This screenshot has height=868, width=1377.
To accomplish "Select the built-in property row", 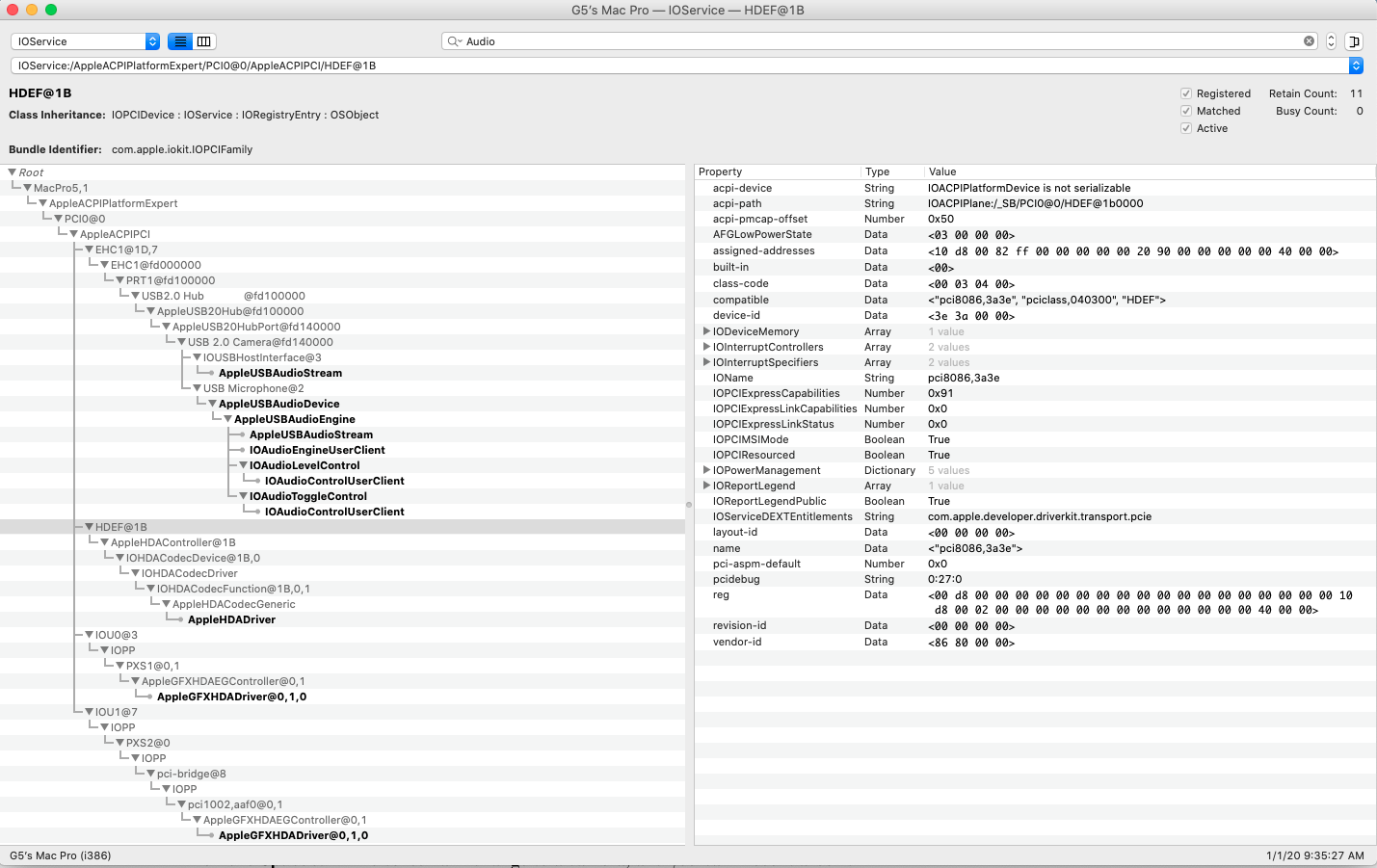I will click(x=1035, y=267).
